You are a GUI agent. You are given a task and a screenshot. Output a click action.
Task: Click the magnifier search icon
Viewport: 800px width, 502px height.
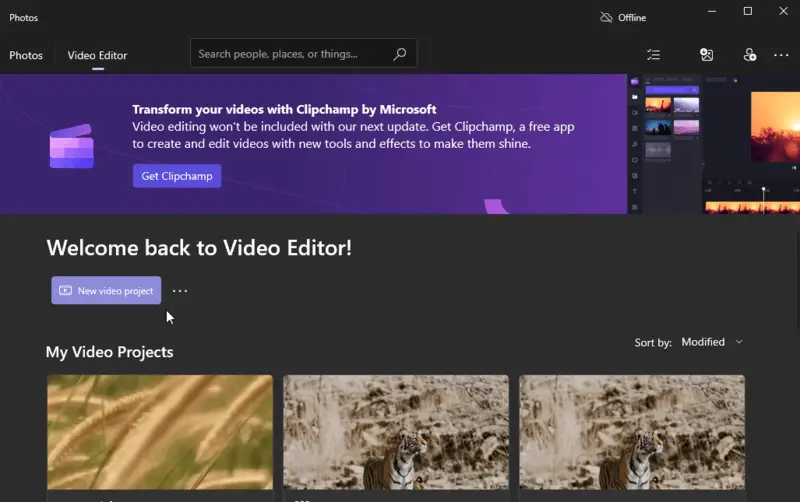(399, 54)
